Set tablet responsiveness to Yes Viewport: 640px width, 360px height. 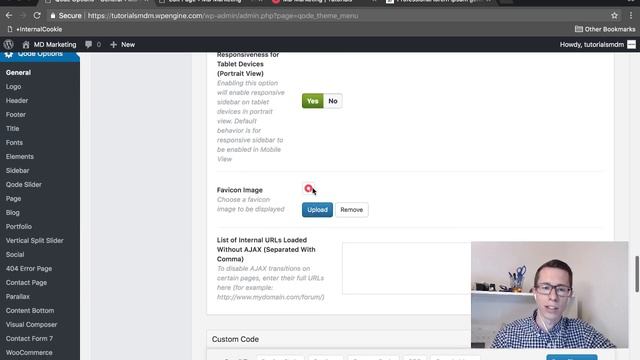click(x=313, y=101)
